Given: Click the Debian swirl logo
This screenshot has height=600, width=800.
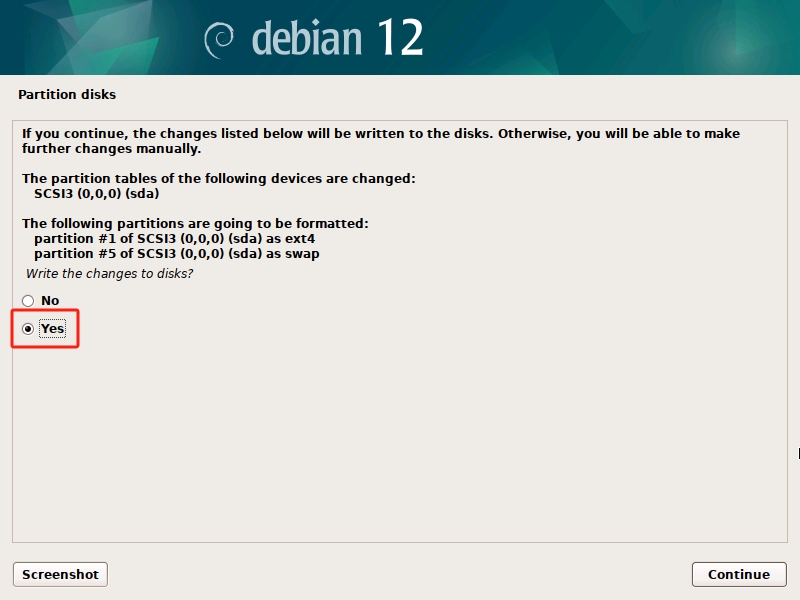Looking at the screenshot, I should [219, 40].
